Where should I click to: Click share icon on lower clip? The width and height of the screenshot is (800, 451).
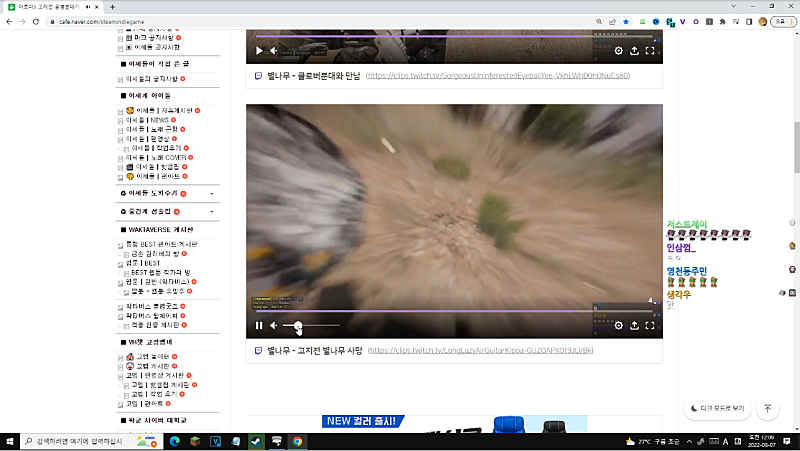point(634,325)
